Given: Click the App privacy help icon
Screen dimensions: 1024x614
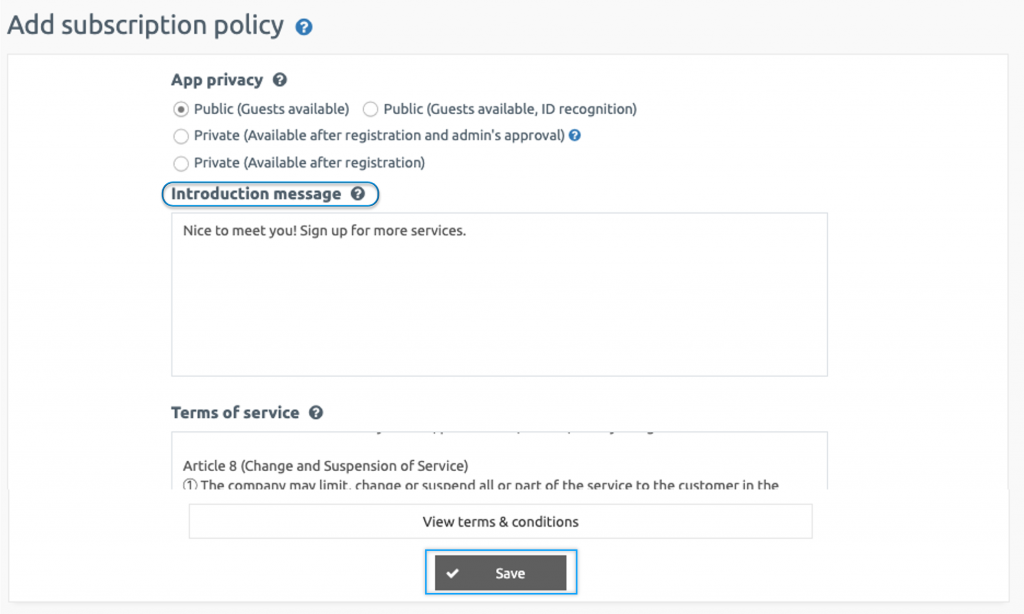Looking at the screenshot, I should (x=279, y=80).
